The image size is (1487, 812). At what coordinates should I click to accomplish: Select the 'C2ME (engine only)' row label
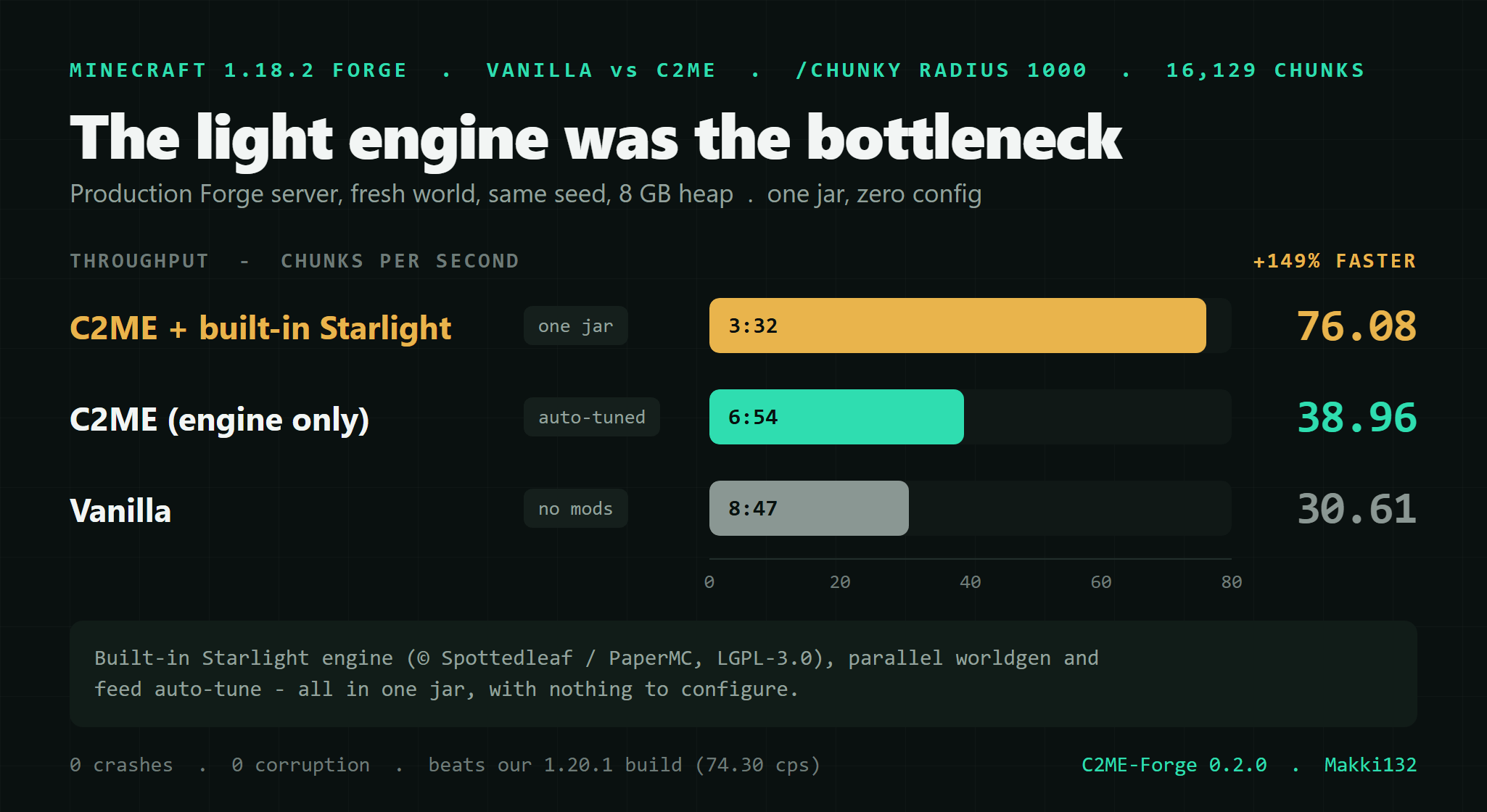click(x=219, y=419)
